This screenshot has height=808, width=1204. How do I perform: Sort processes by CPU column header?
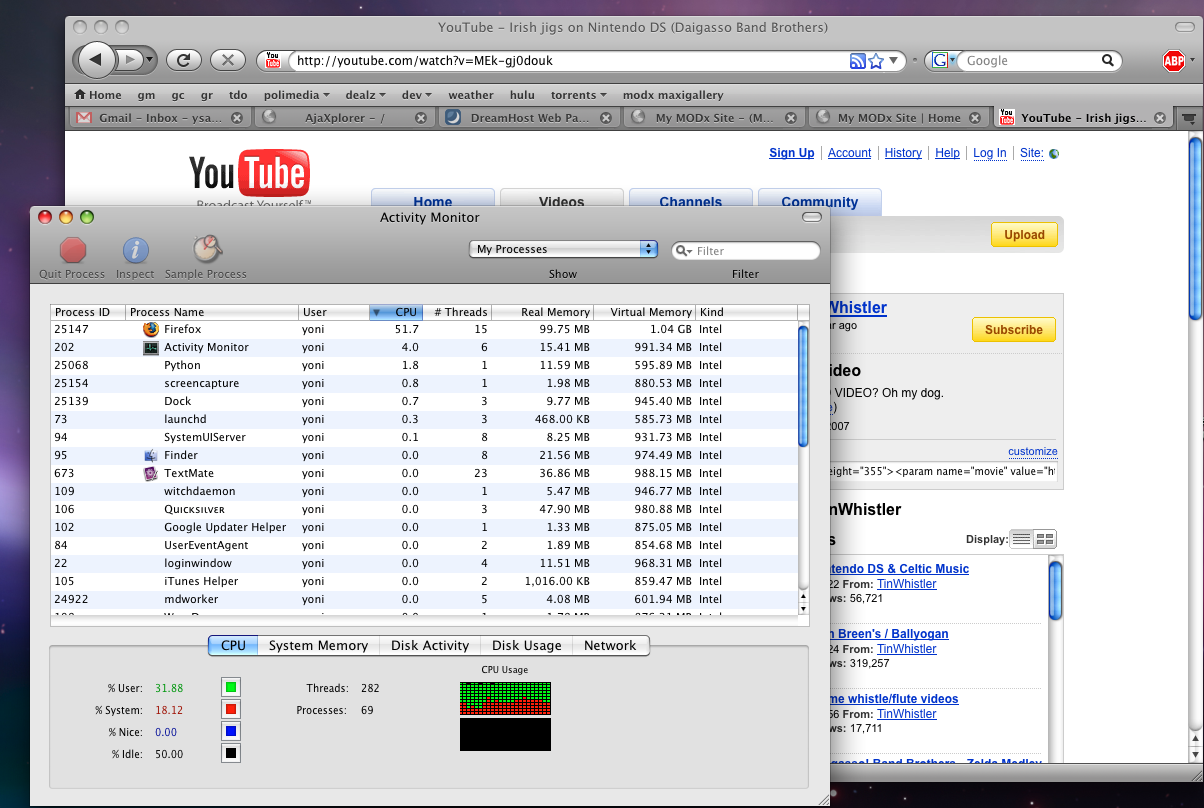tap(397, 312)
